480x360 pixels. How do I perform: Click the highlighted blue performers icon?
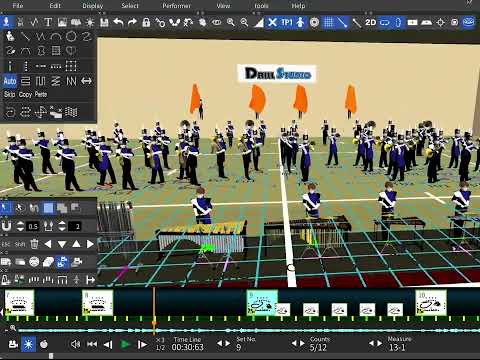point(62,262)
